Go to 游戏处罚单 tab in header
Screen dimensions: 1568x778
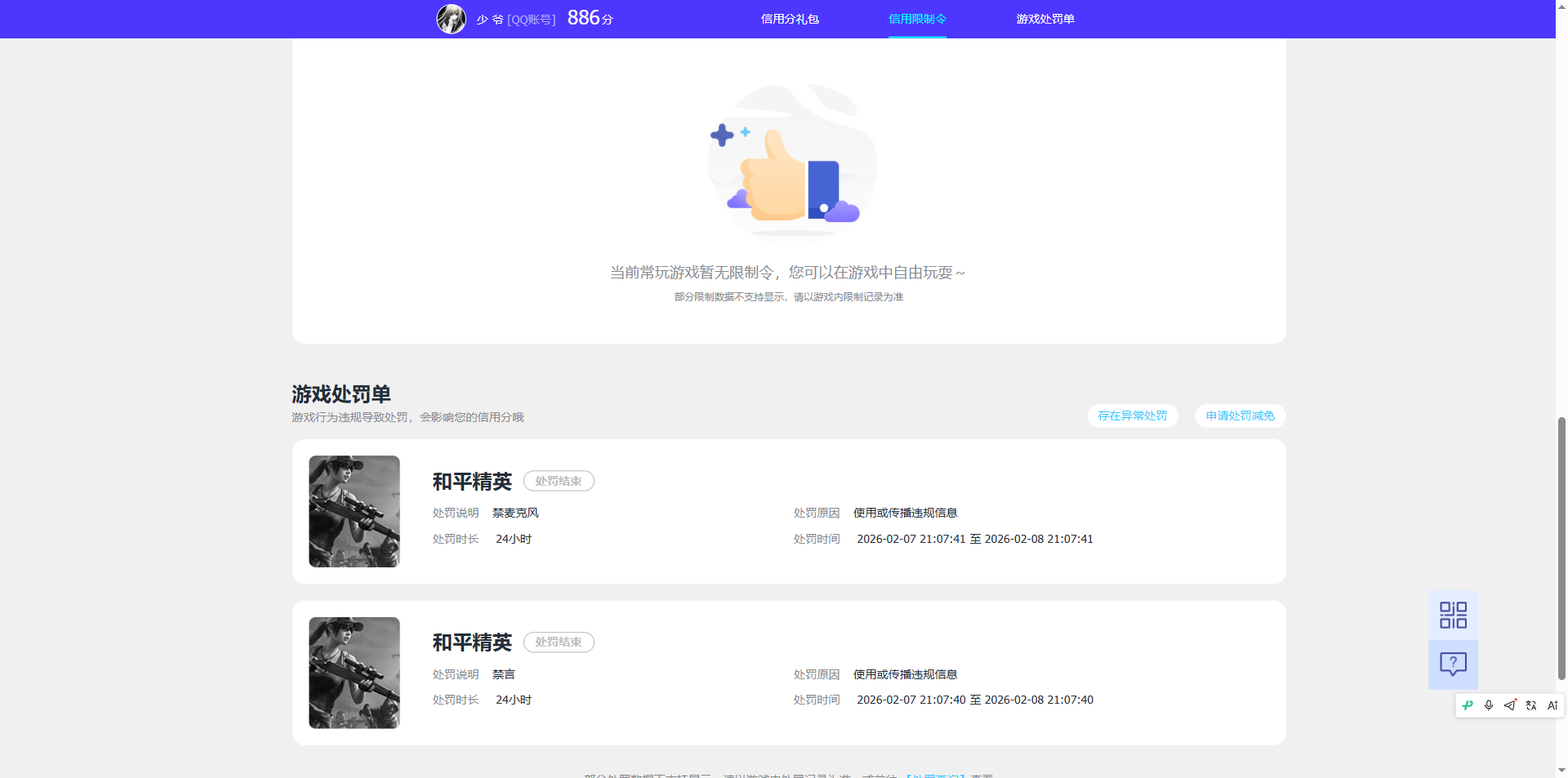point(1045,19)
